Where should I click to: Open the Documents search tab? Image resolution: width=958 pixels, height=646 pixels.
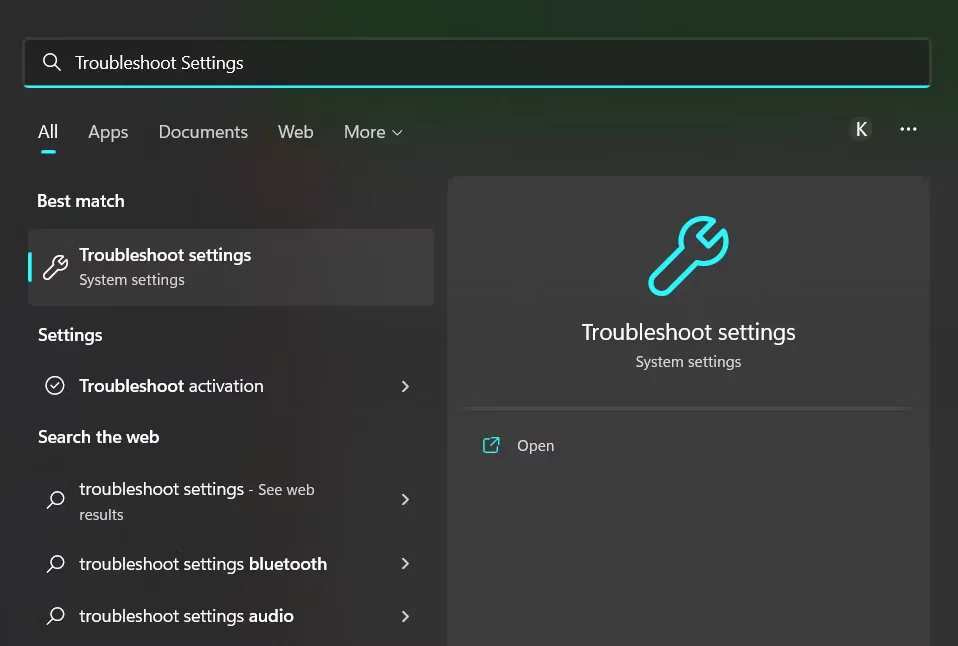(203, 131)
